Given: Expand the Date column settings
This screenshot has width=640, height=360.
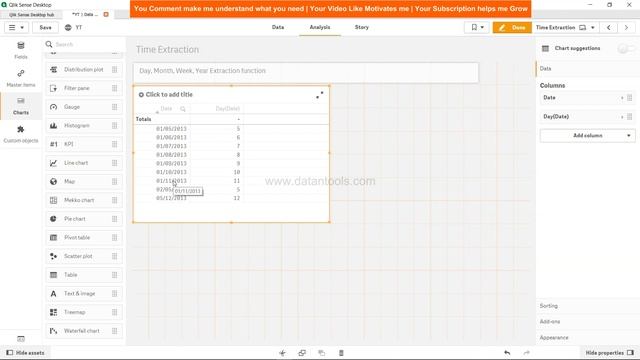Looking at the screenshot, I should pyautogui.click(x=587, y=98).
